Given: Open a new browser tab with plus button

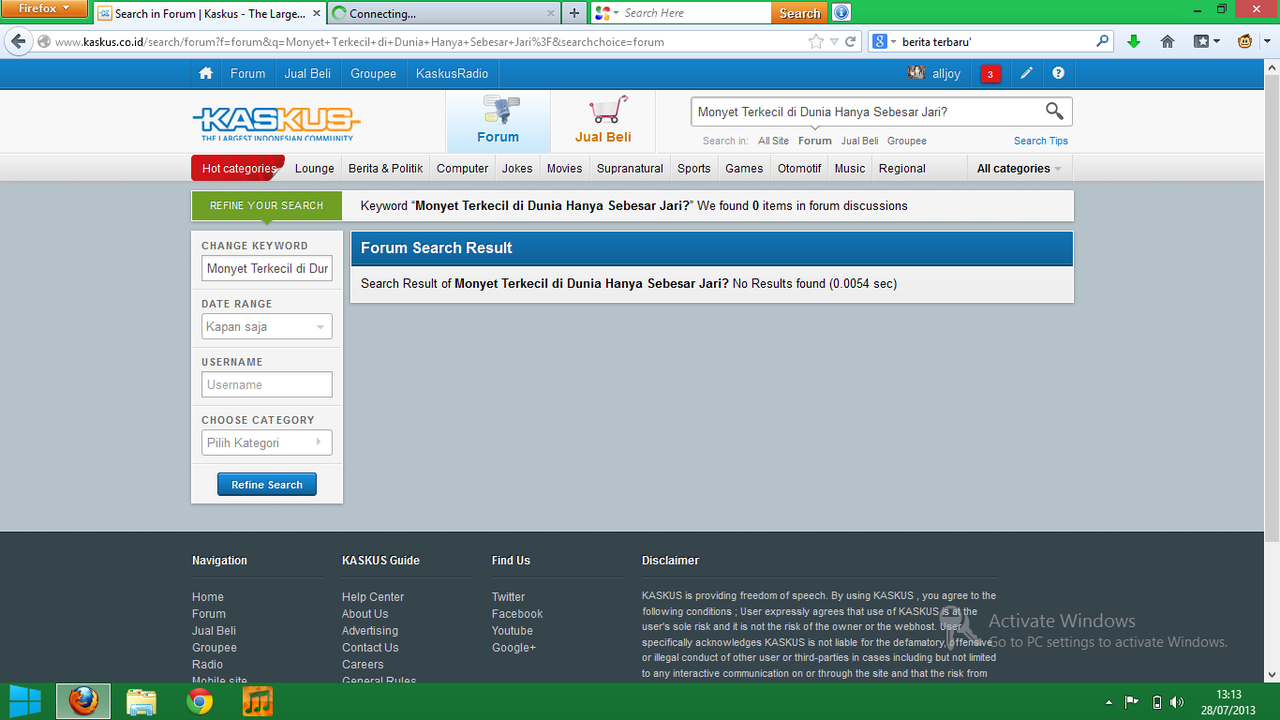Looking at the screenshot, I should point(574,13).
